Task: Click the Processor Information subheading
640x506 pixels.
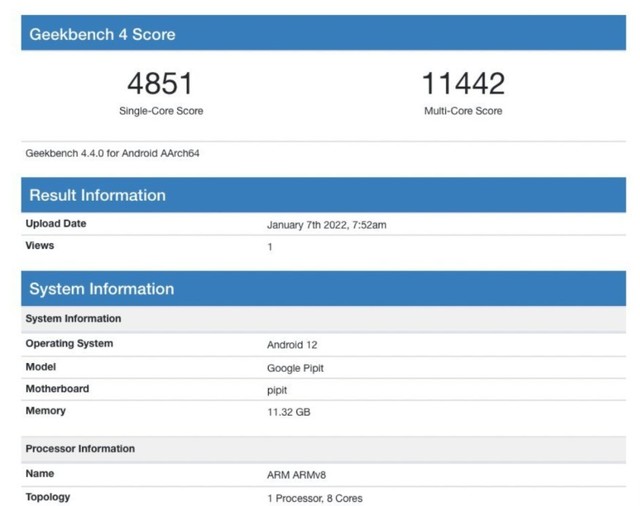Action: coord(80,449)
